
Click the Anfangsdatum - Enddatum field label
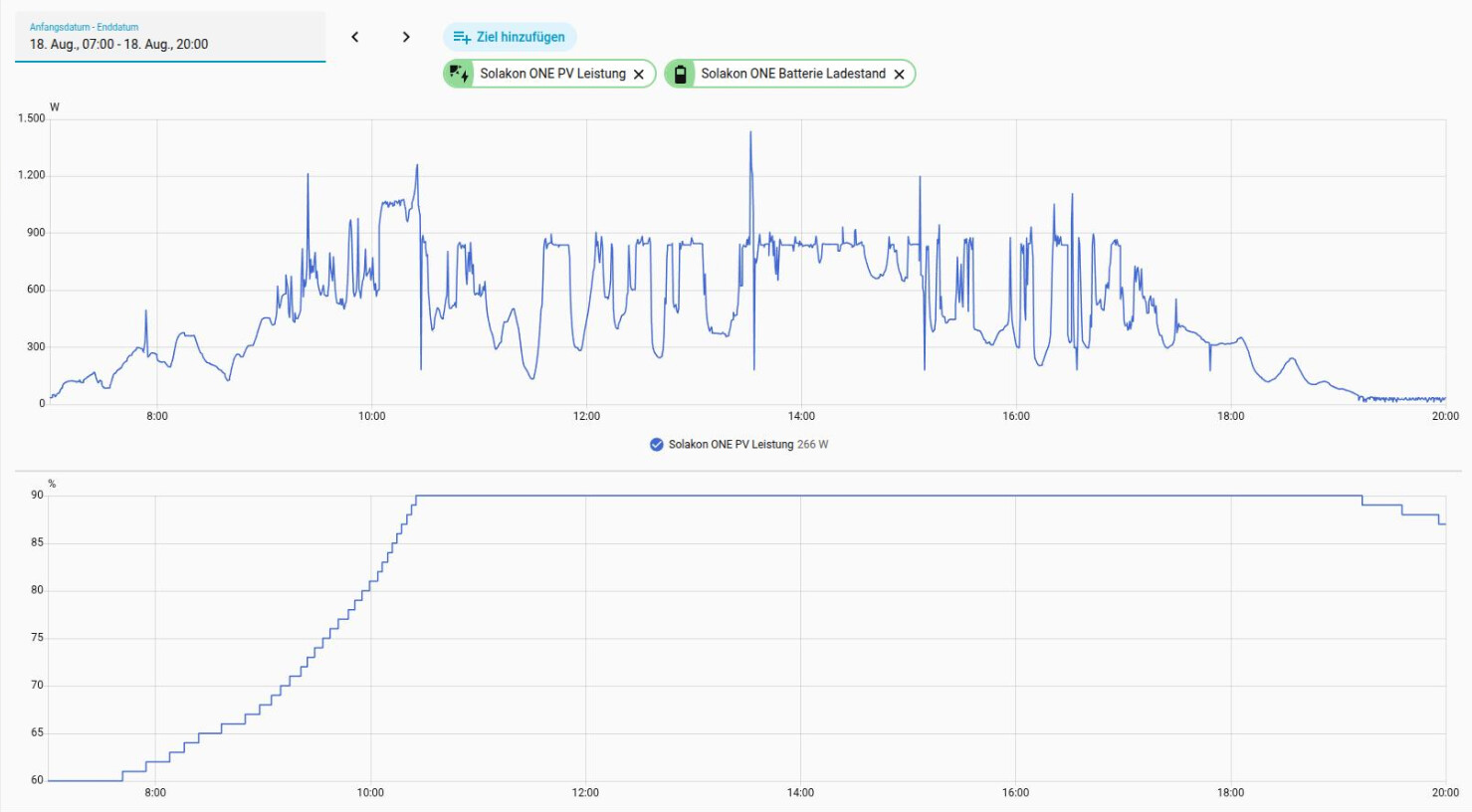84,27
